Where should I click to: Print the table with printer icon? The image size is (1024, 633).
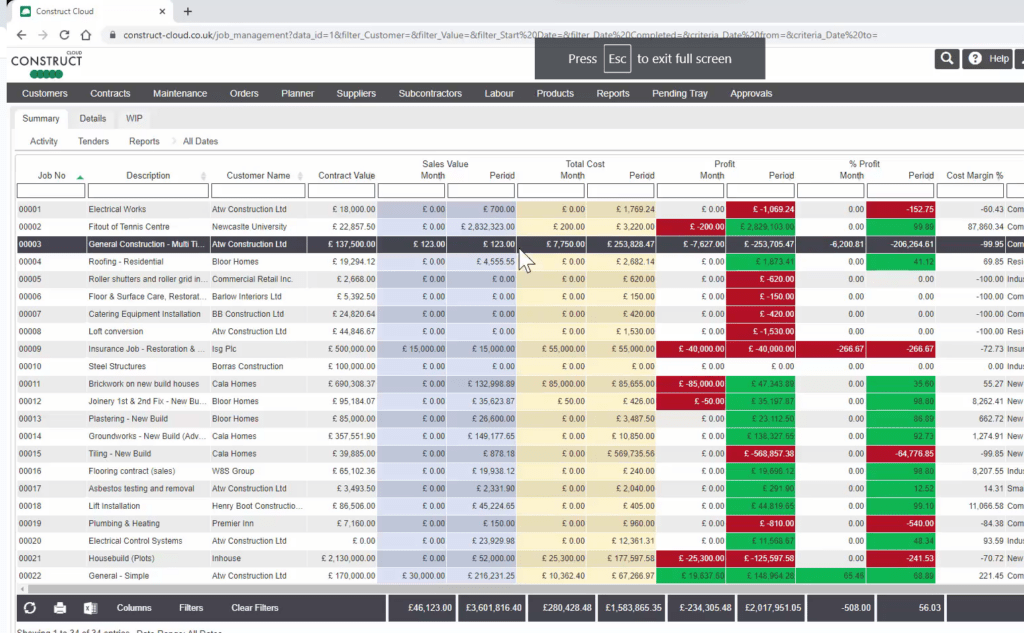coord(60,608)
